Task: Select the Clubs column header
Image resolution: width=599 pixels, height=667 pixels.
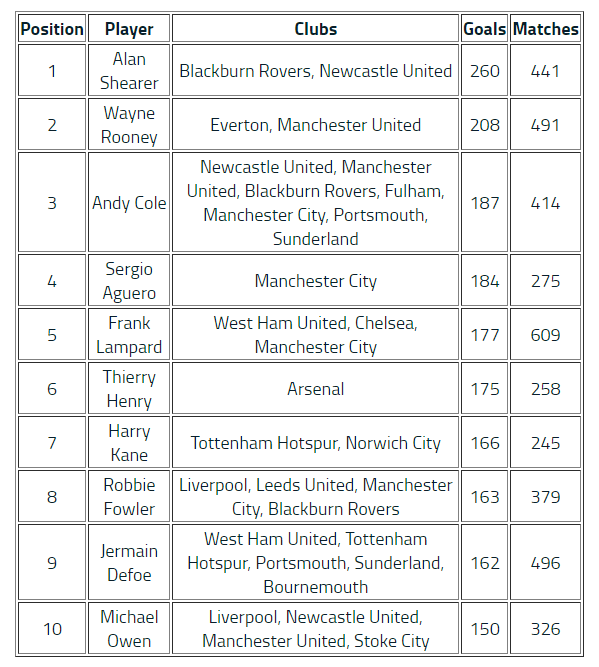Action: coord(315,29)
